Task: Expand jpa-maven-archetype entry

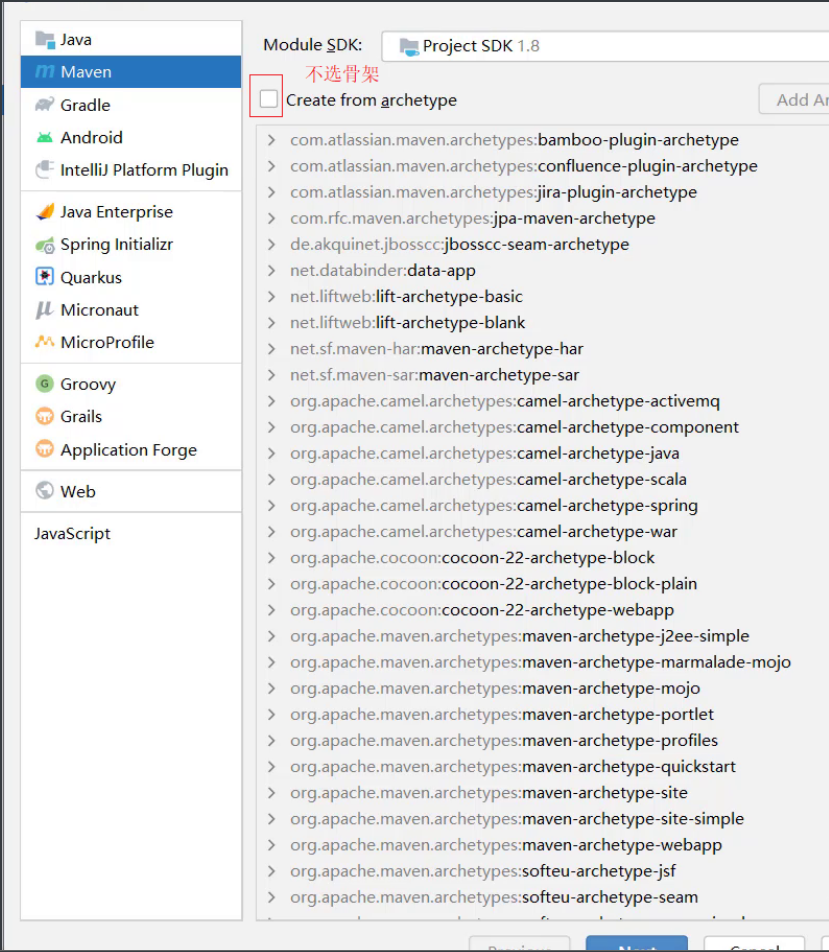Action: tap(271, 219)
